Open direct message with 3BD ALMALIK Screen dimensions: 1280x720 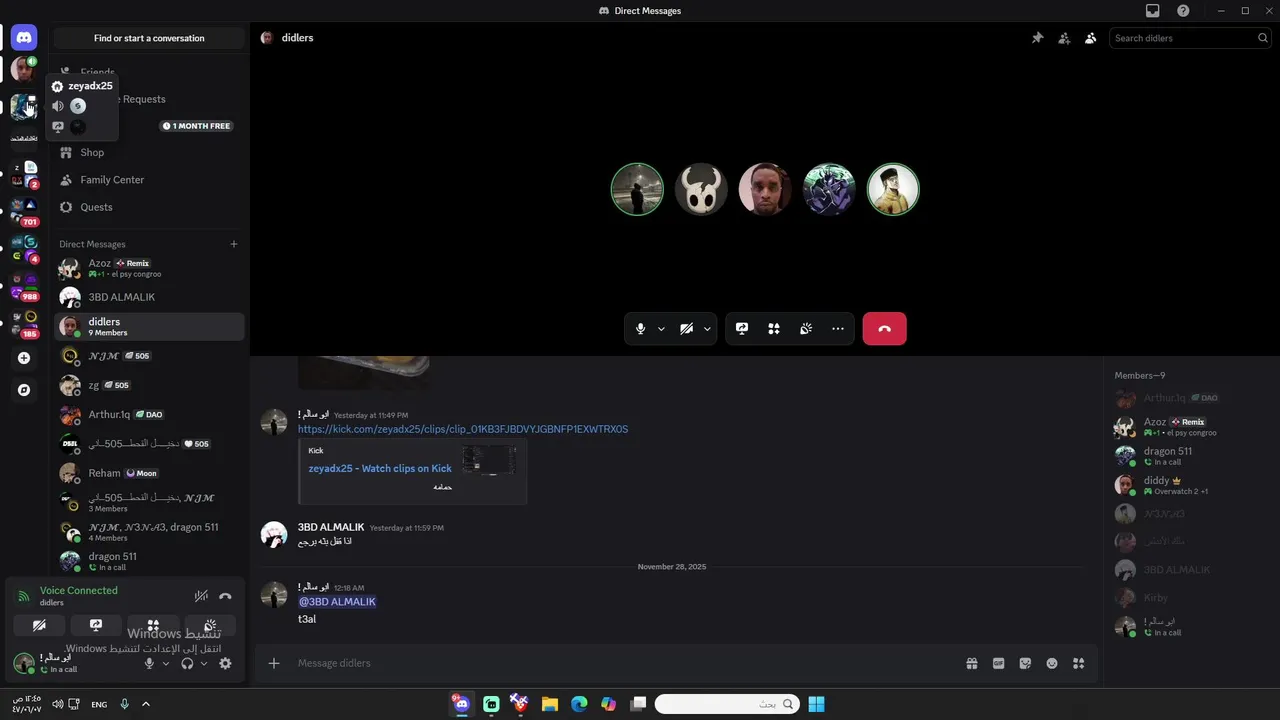coord(149,297)
